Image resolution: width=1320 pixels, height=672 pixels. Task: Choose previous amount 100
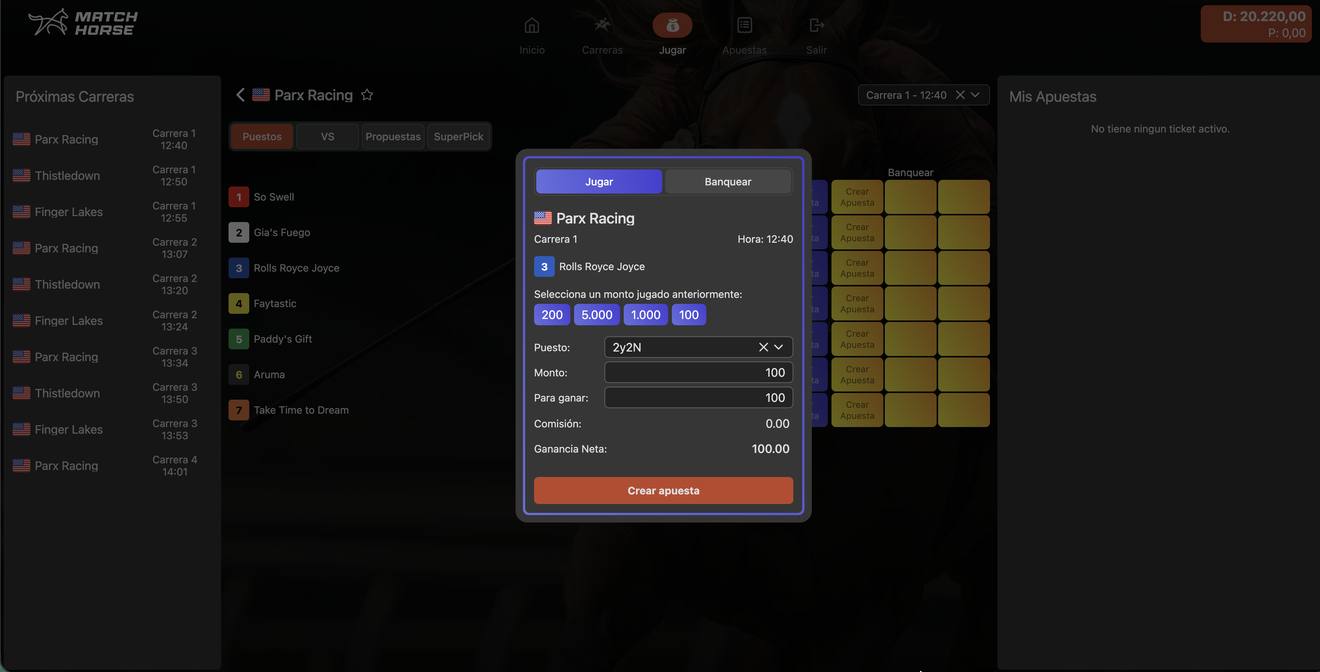[689, 315]
